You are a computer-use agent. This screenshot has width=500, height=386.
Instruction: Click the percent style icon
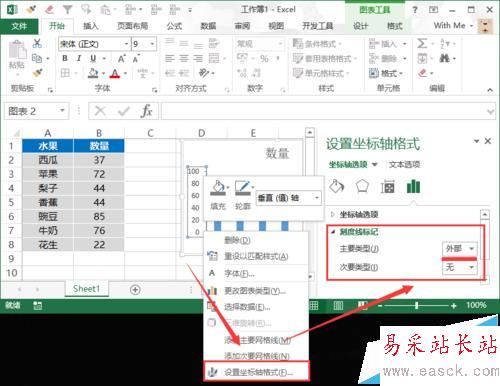(x=264, y=59)
